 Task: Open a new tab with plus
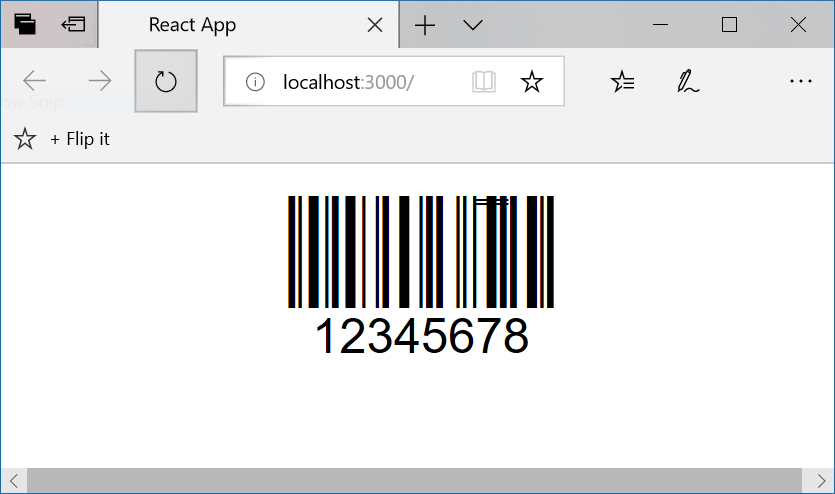coord(424,25)
